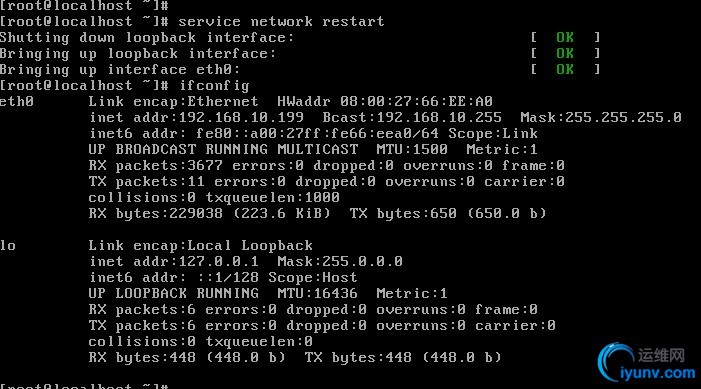Click the inet addr 192.168.10.199

point(196,118)
